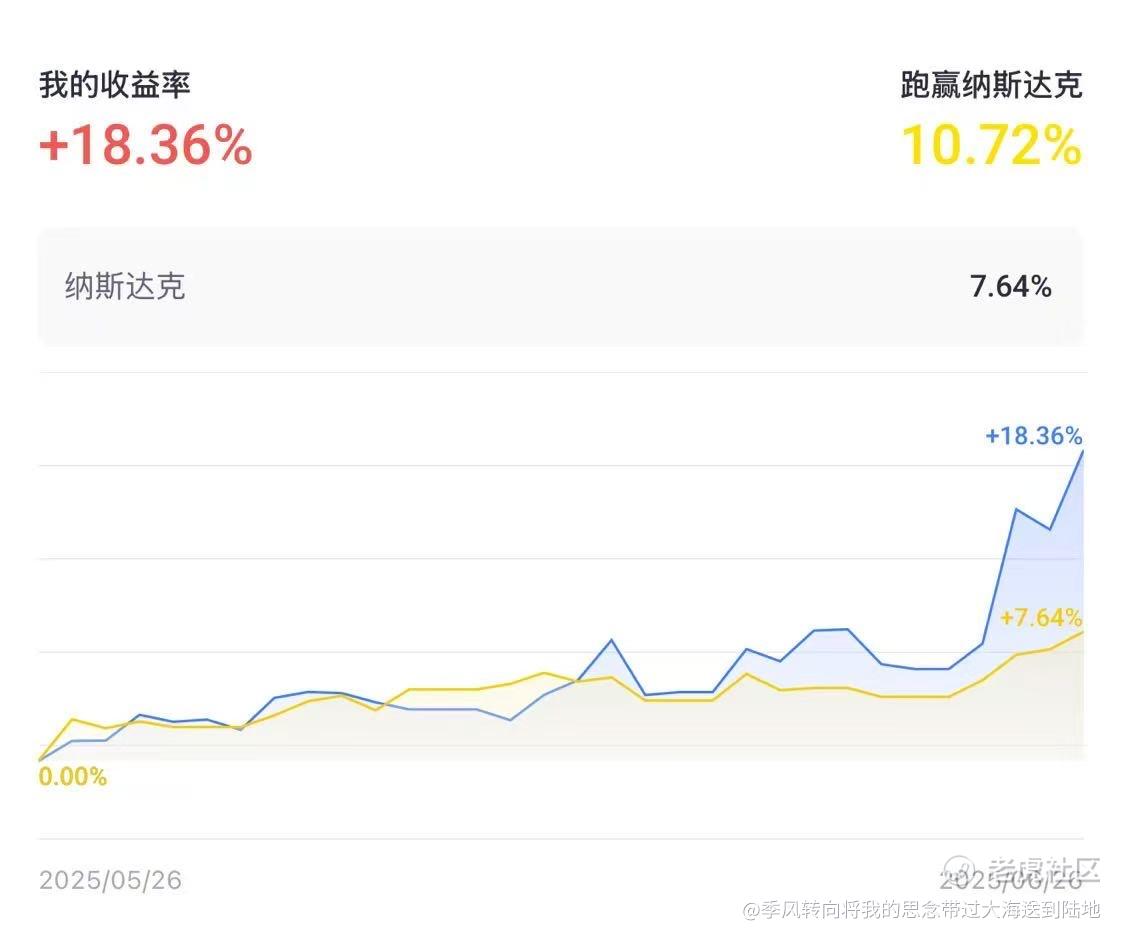Click the yellow 10.72% outperformance value
1122x935 pixels.
[992, 145]
